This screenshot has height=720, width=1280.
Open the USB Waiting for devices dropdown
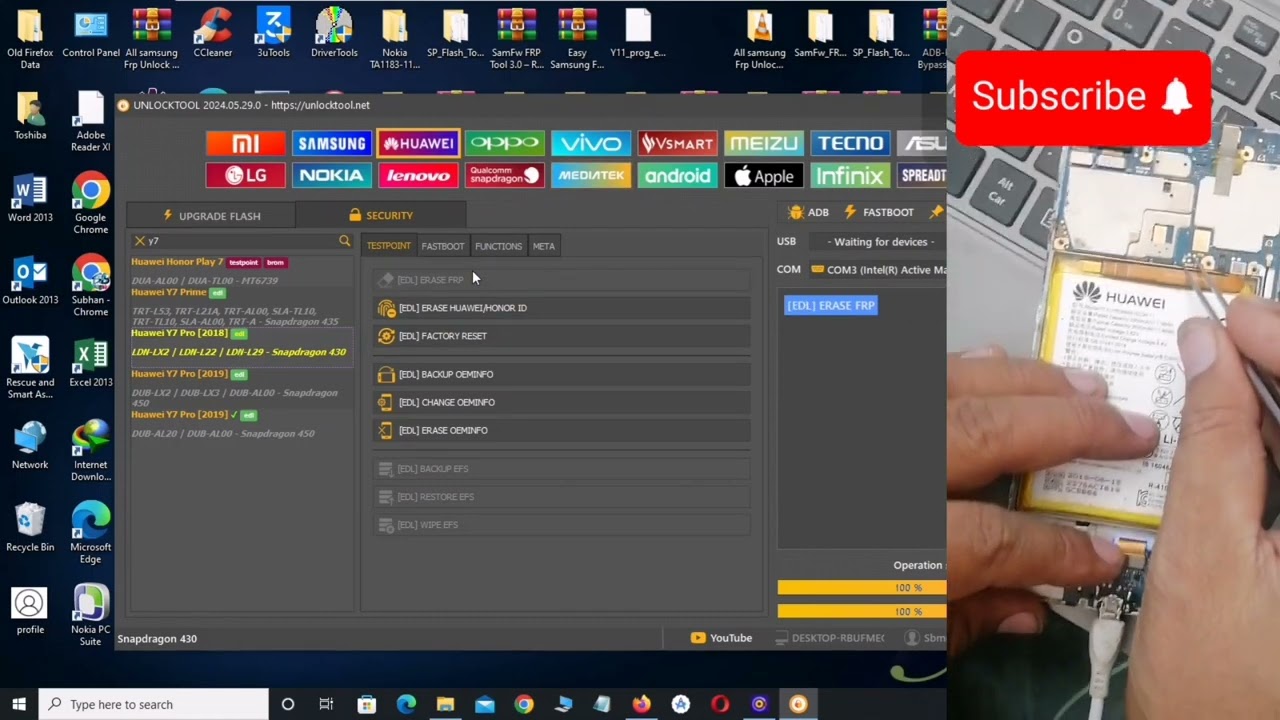[880, 241]
